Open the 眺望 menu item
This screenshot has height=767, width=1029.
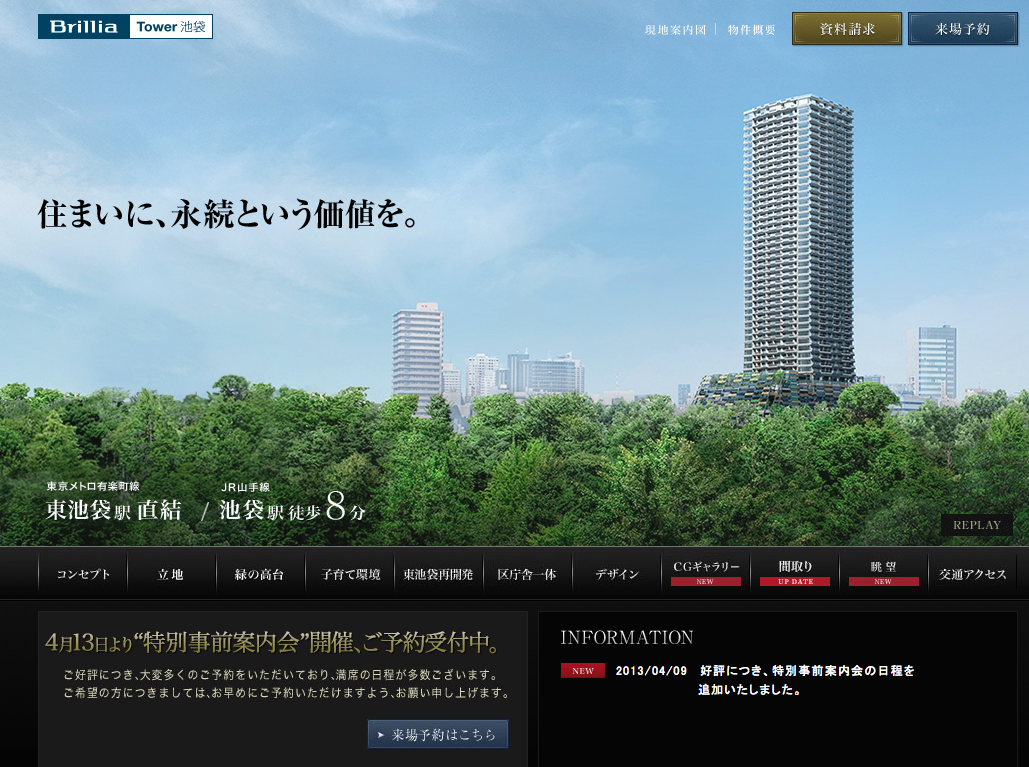(x=883, y=568)
